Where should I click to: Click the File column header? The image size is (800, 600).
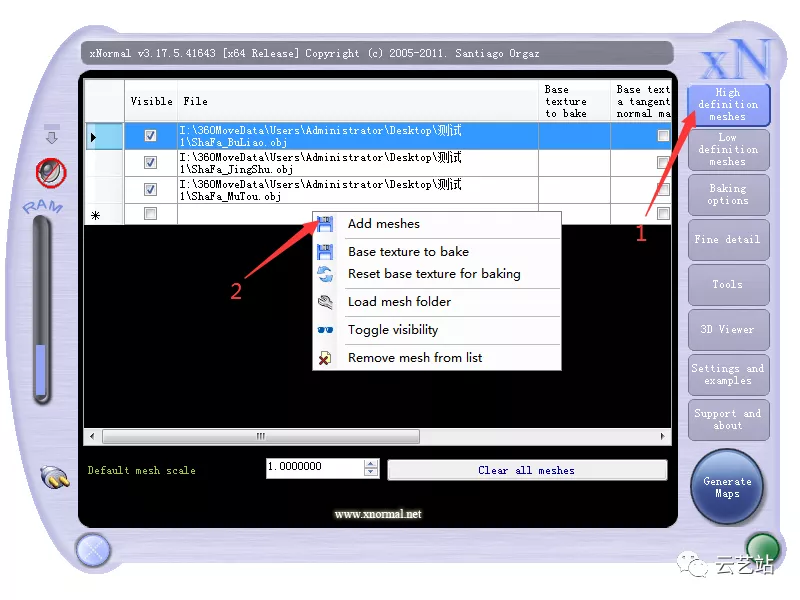[358, 101]
